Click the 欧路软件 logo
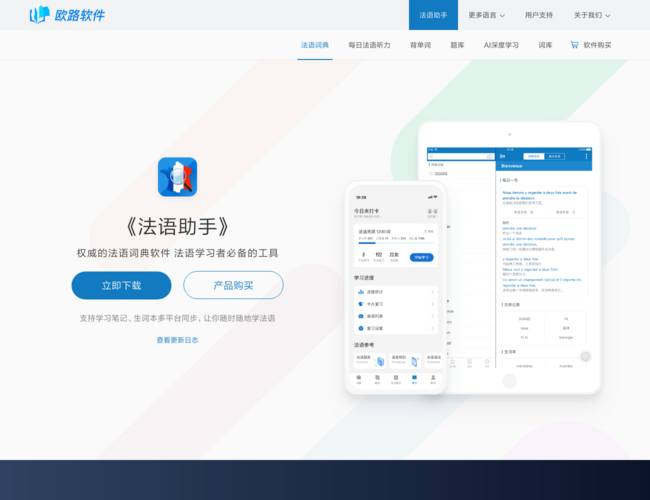The width and height of the screenshot is (650, 500). pos(67,15)
